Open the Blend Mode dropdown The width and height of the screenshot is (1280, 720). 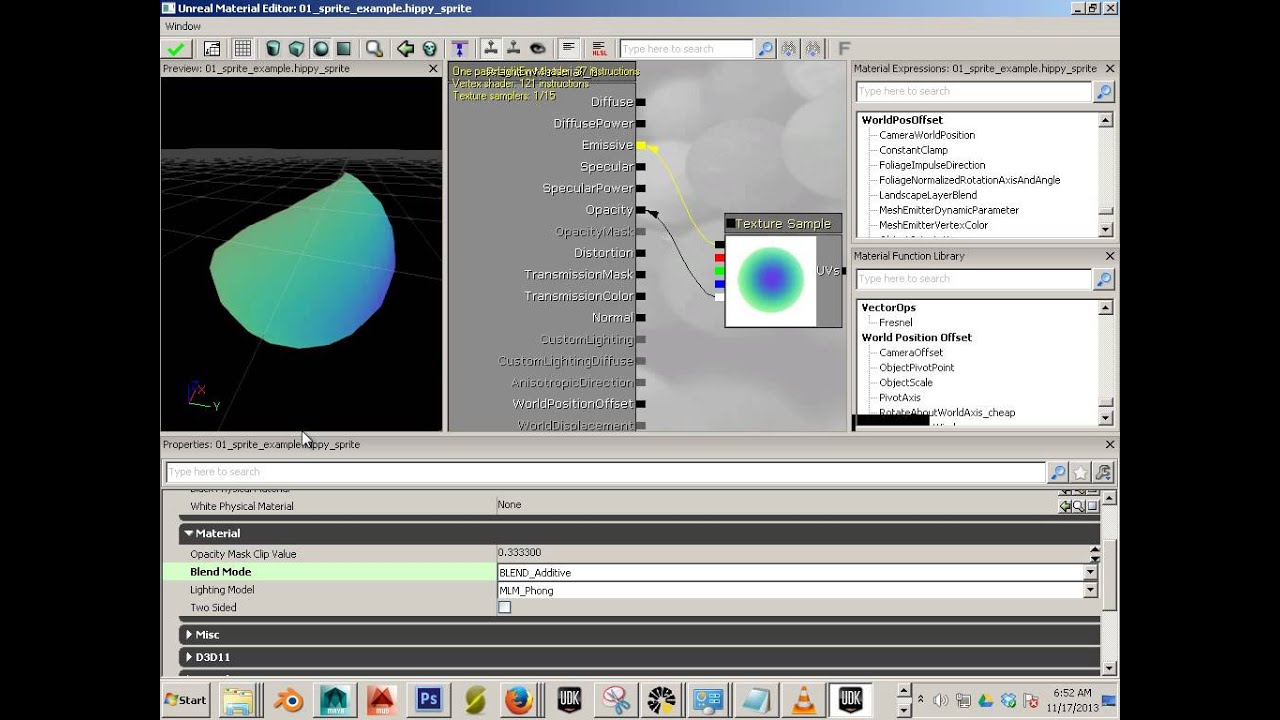click(x=1090, y=572)
